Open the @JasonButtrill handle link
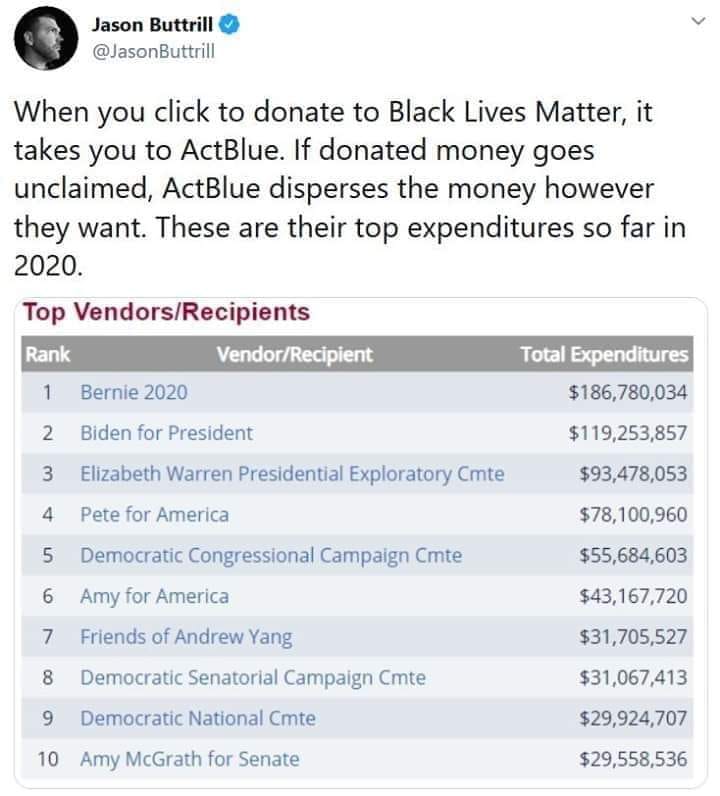 click(x=153, y=51)
